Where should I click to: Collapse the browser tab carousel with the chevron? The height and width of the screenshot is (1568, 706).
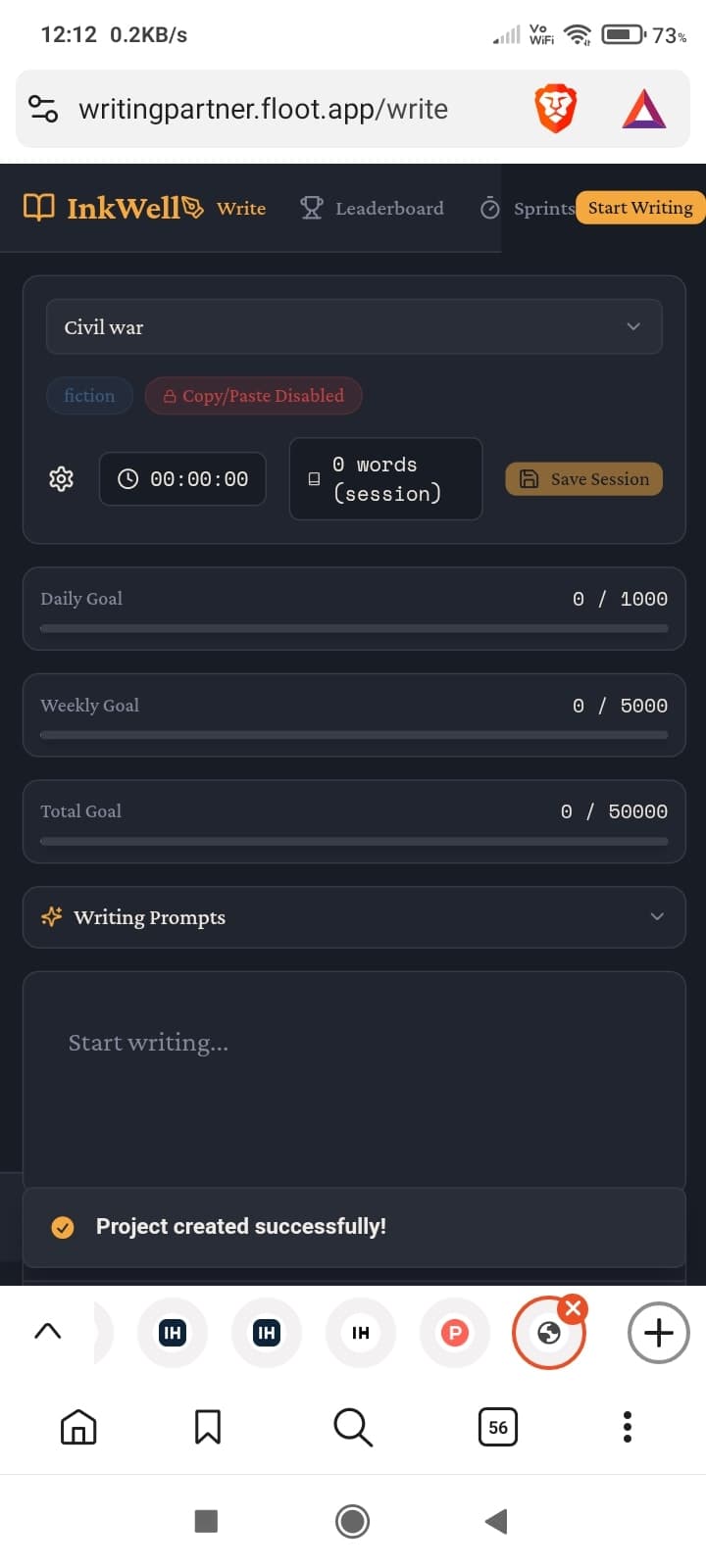tap(48, 1331)
